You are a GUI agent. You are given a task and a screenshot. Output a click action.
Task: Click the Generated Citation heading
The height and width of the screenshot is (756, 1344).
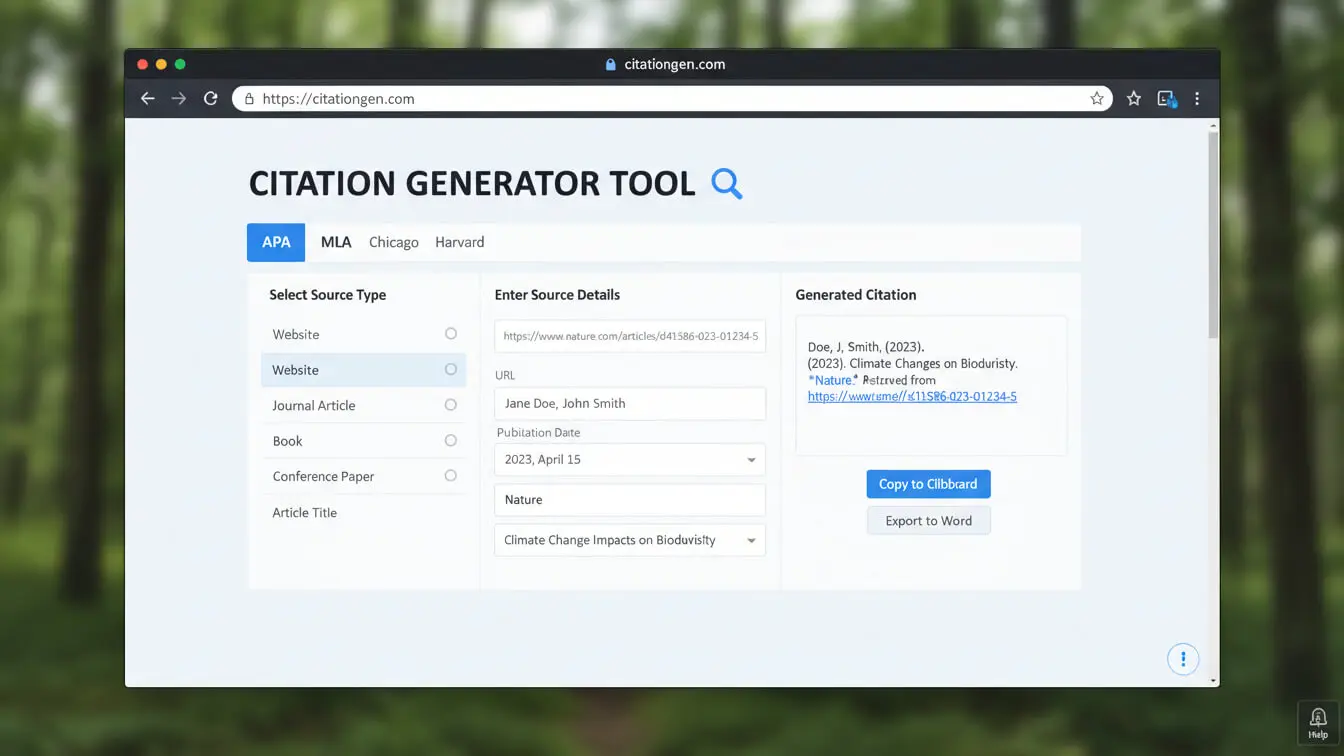856,295
